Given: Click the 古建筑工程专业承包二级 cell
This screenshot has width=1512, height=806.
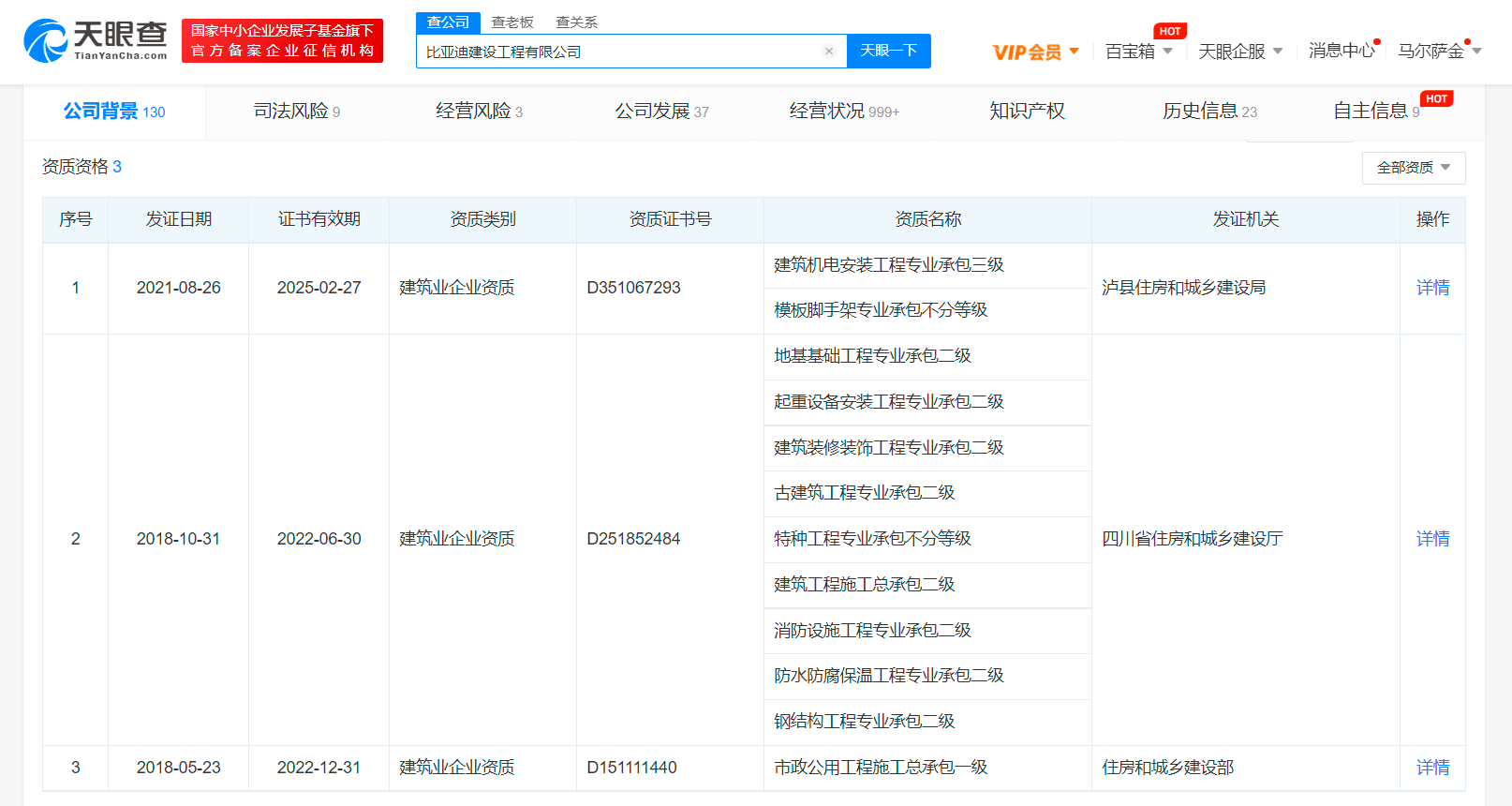Looking at the screenshot, I should [x=927, y=493].
